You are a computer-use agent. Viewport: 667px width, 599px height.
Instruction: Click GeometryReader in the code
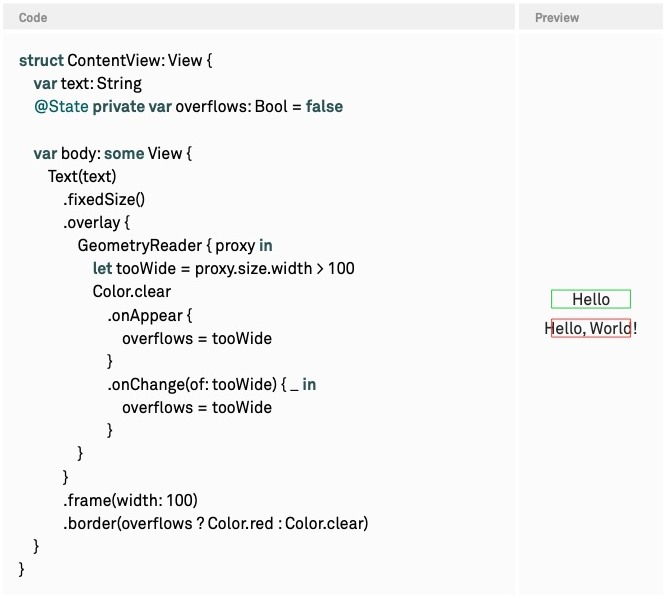(140, 245)
